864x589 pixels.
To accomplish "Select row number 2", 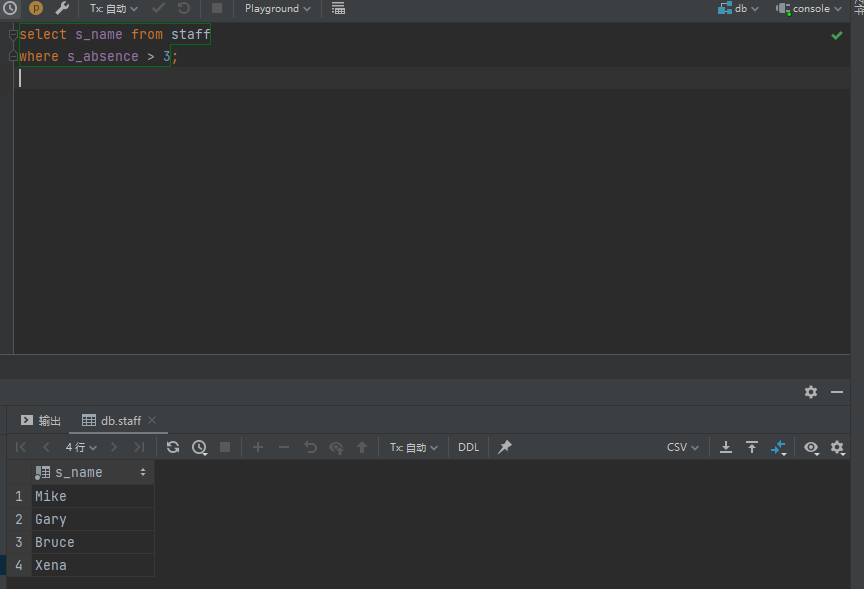I will click(19, 519).
